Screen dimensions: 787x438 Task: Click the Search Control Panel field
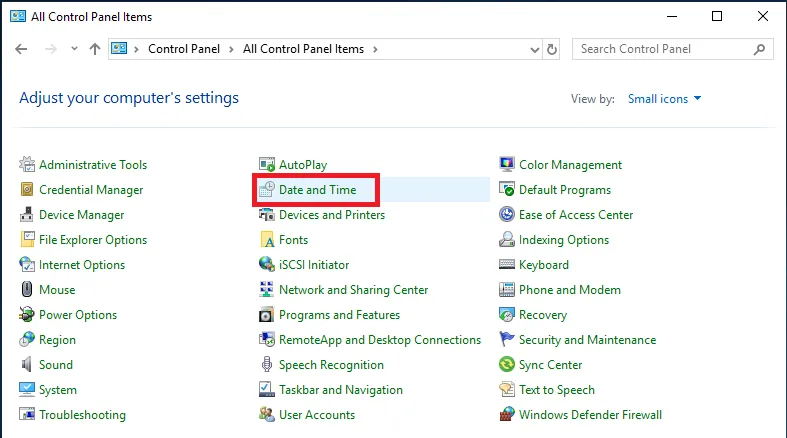point(673,49)
